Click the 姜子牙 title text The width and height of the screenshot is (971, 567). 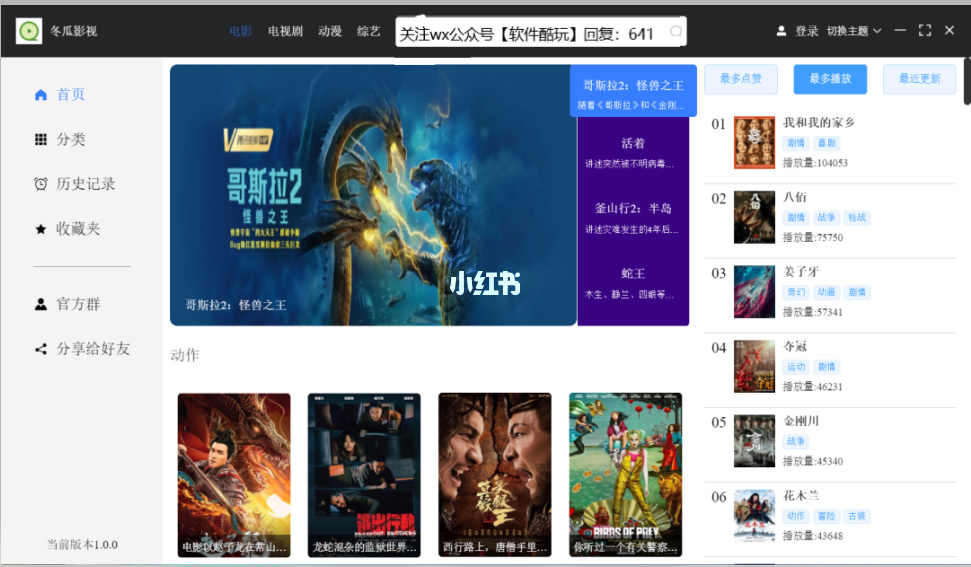pos(801,272)
